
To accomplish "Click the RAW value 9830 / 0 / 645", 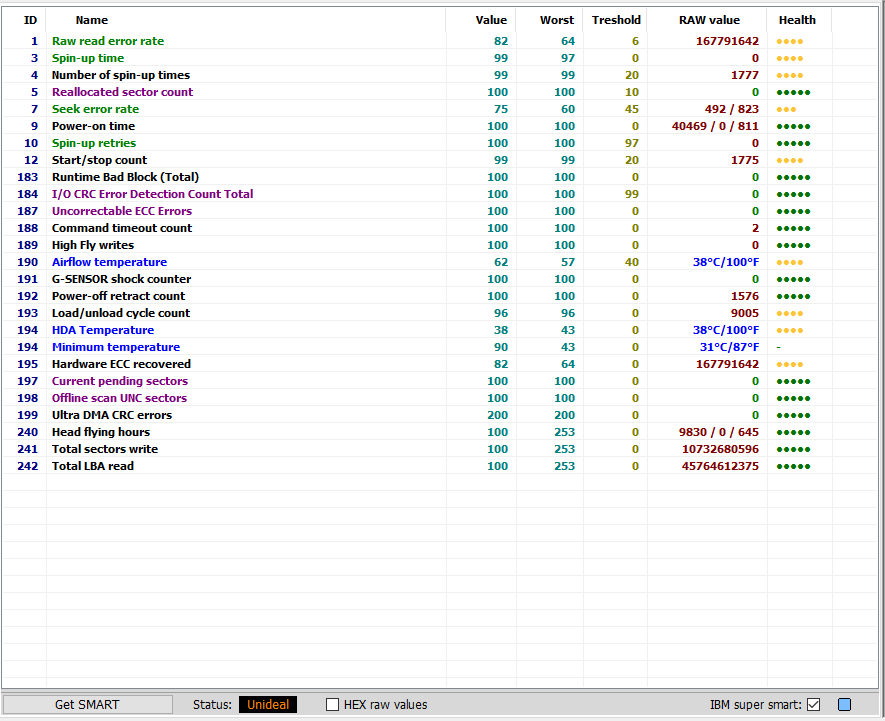I will (718, 432).
